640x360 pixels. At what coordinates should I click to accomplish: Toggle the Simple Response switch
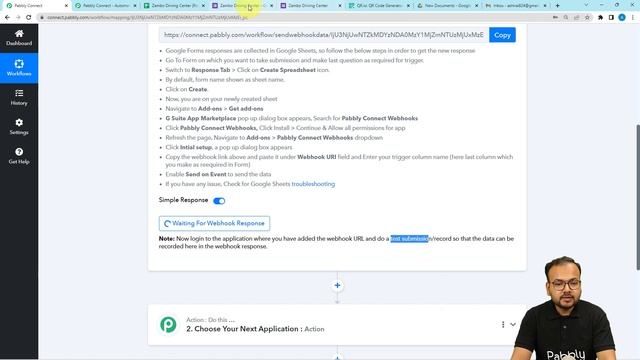tap(219, 201)
